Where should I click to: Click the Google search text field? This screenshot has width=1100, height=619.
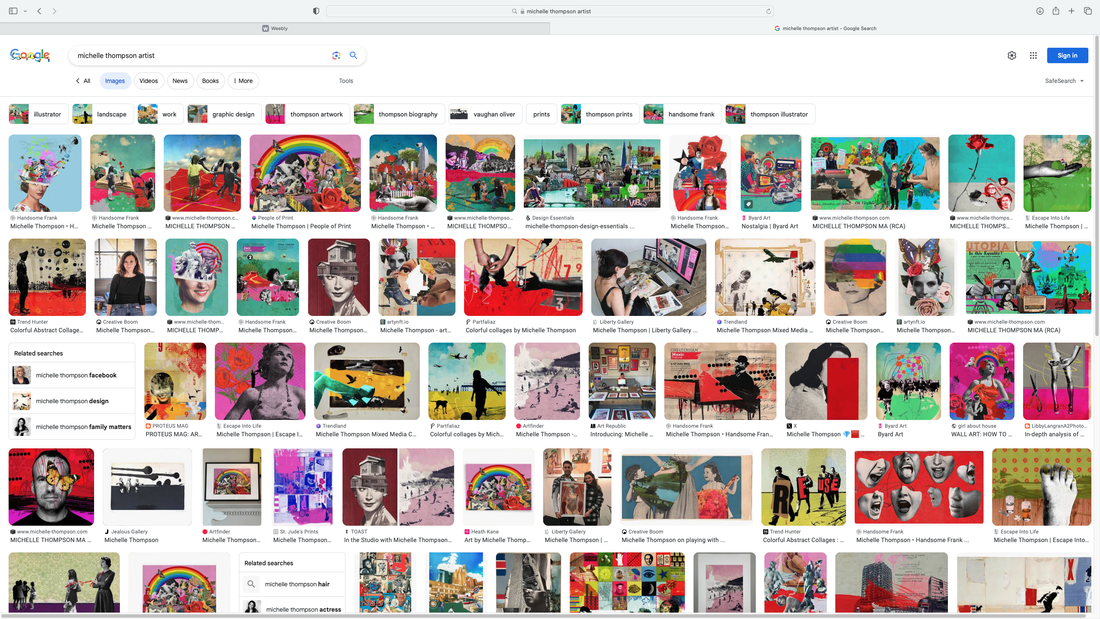(200, 55)
